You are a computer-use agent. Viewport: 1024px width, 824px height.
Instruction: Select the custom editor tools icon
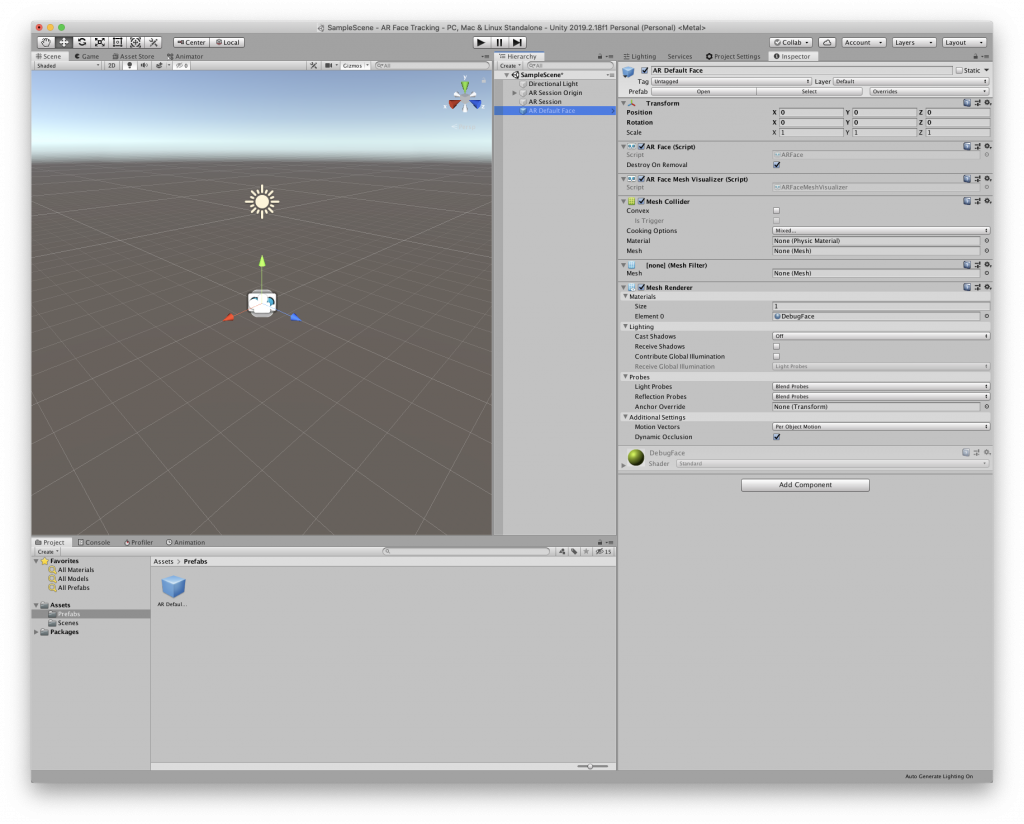(153, 42)
